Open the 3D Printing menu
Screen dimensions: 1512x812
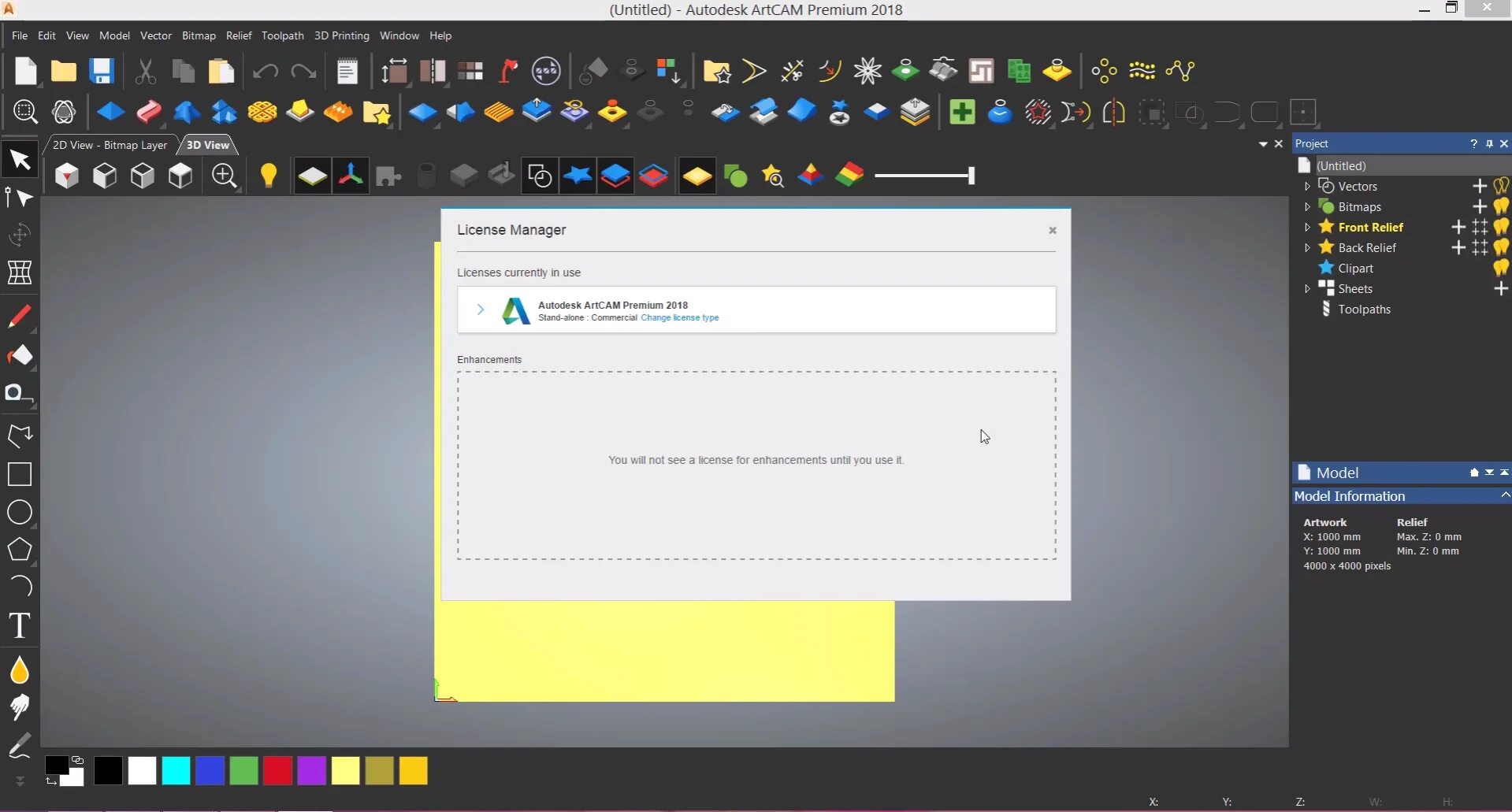pyautogui.click(x=342, y=35)
